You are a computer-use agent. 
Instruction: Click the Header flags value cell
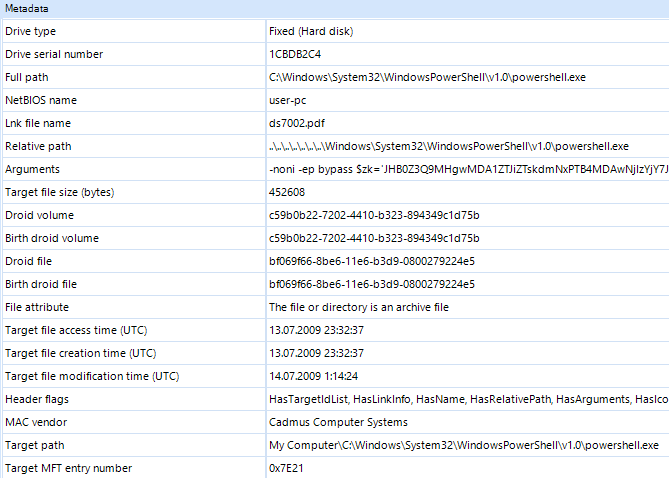click(468, 399)
